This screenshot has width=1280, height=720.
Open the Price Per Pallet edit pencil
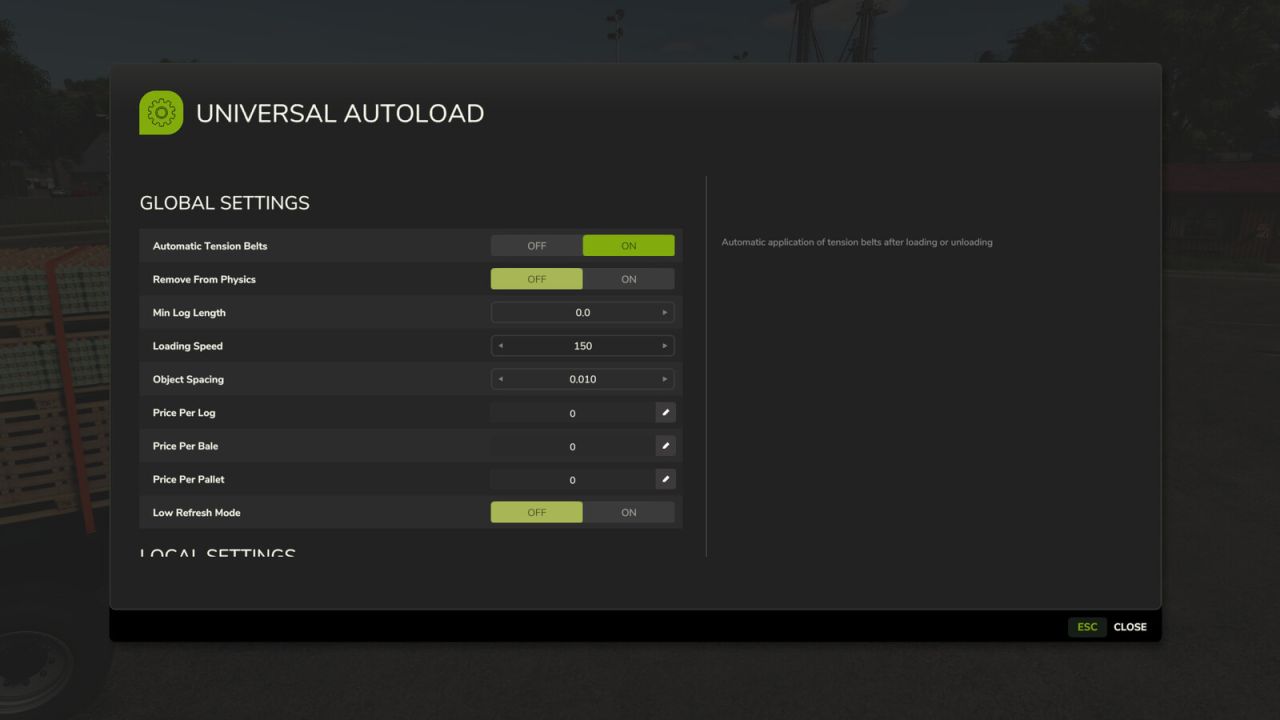click(665, 479)
